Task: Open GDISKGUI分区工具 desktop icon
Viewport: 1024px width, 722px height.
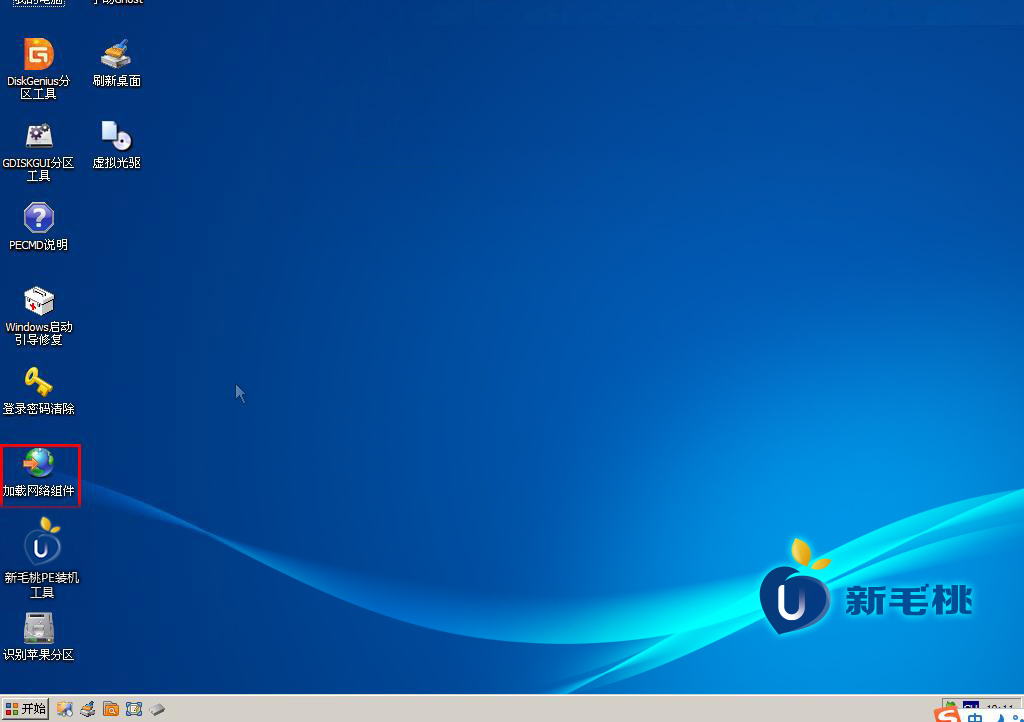Action: (39, 151)
